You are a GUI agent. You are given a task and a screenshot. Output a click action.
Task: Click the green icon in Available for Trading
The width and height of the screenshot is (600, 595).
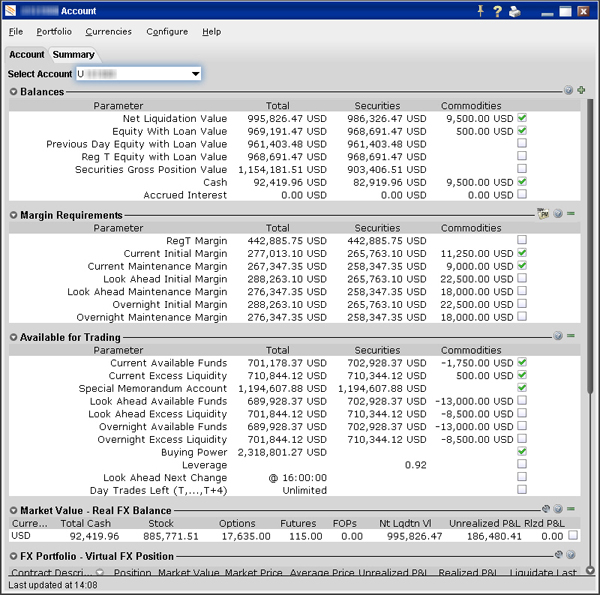point(571,337)
